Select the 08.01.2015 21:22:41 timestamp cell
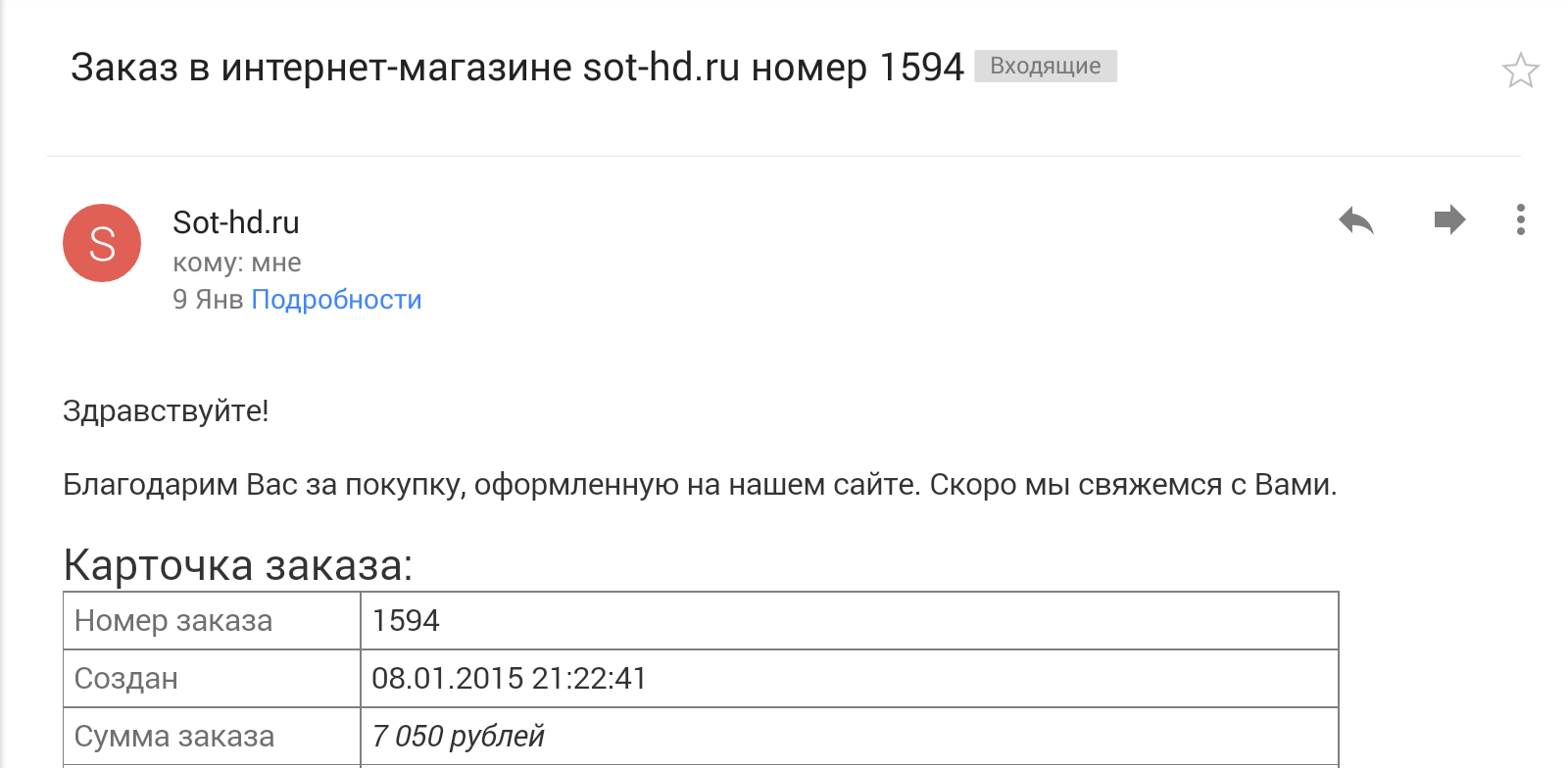The image size is (1568, 768). [850, 678]
